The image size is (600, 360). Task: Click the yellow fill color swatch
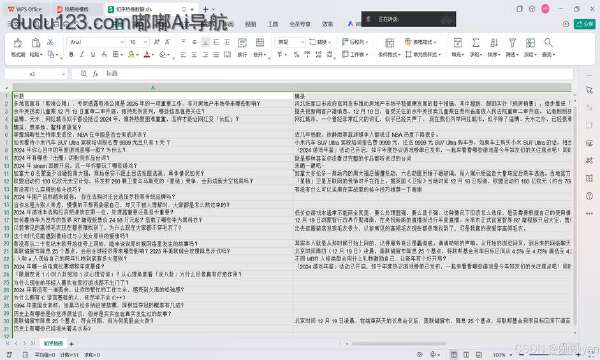coord(131,55)
